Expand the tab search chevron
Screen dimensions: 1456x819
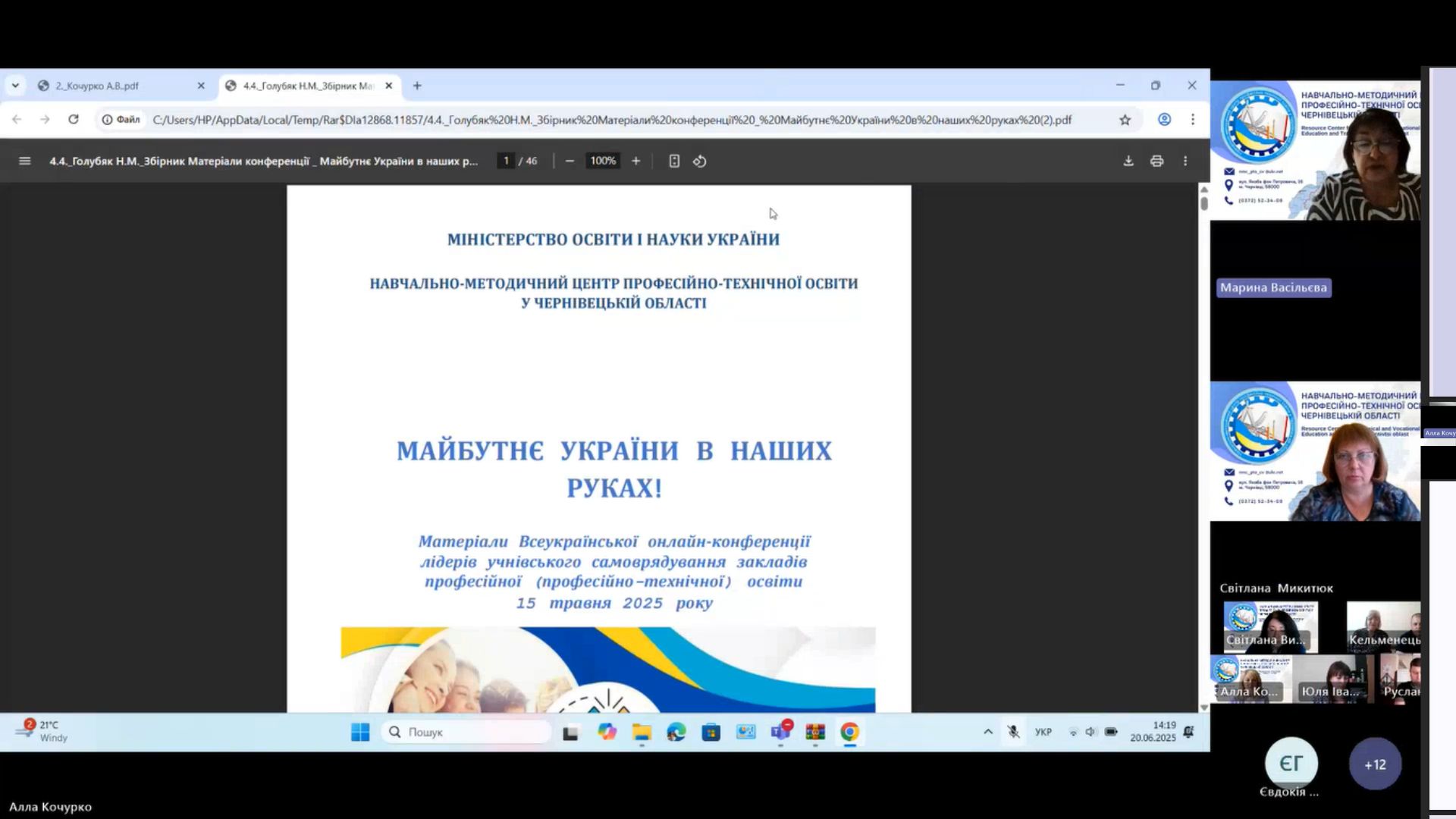pyautogui.click(x=15, y=86)
